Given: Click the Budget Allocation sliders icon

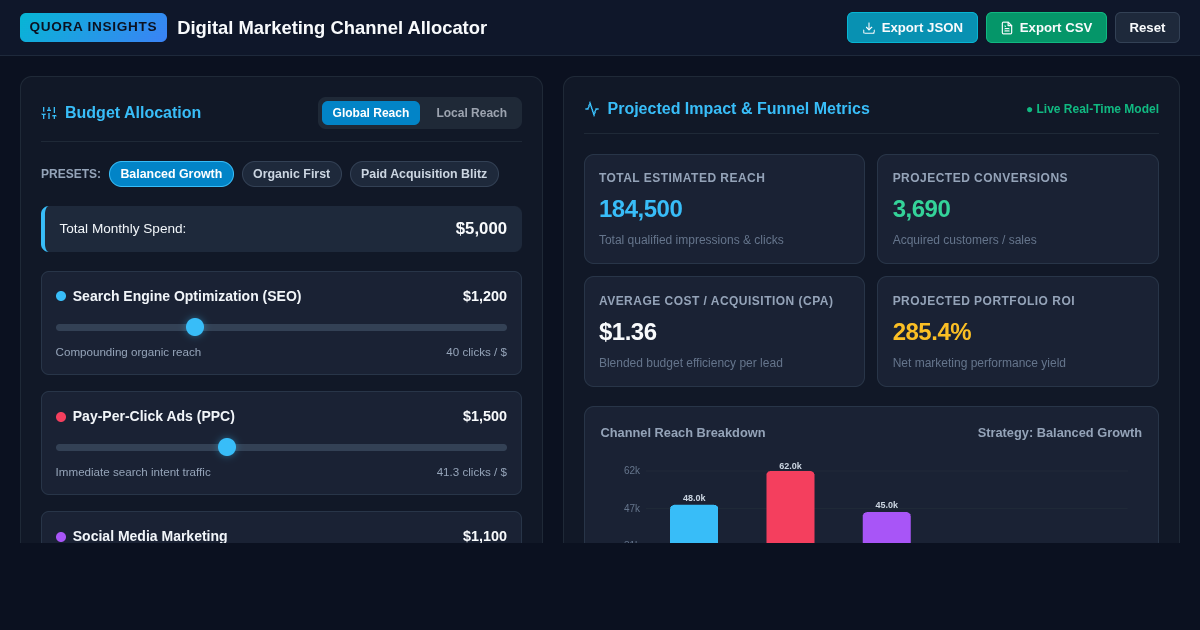Looking at the screenshot, I should coord(49,113).
